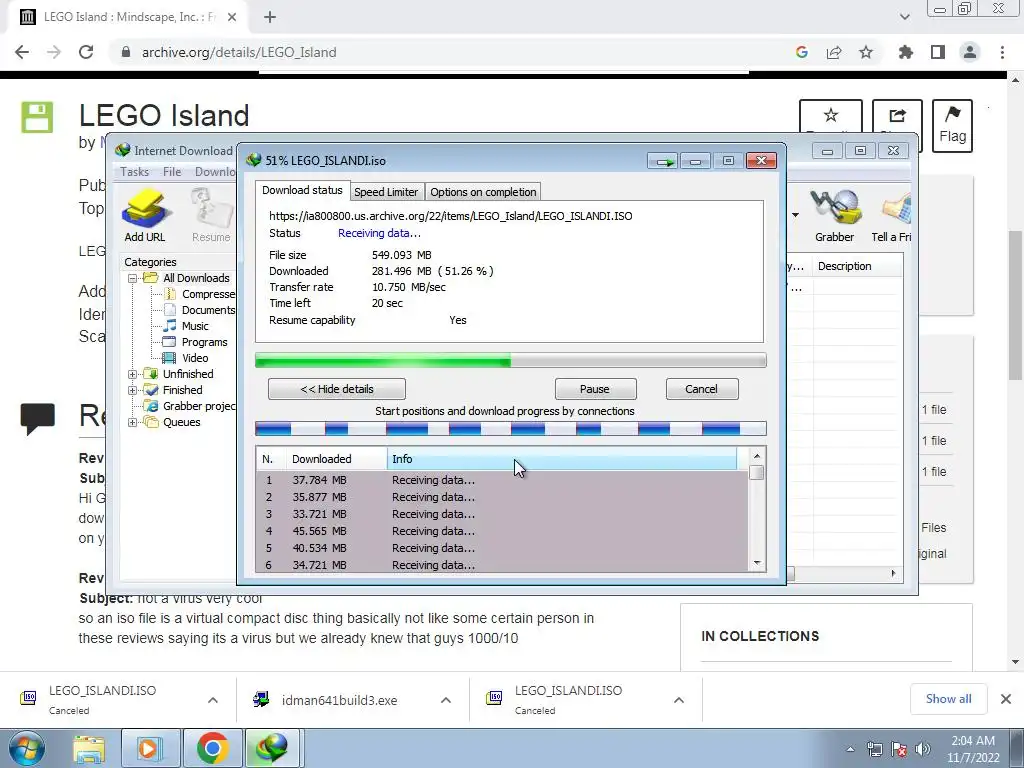
Task: Open Windows Start menu
Action: (27, 748)
